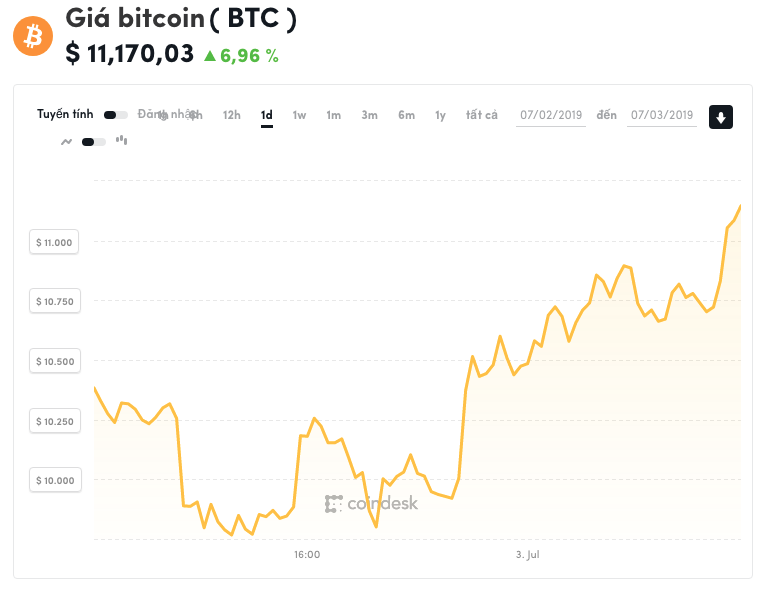Show the 1y time range
The height and width of the screenshot is (593, 769).
click(440, 115)
